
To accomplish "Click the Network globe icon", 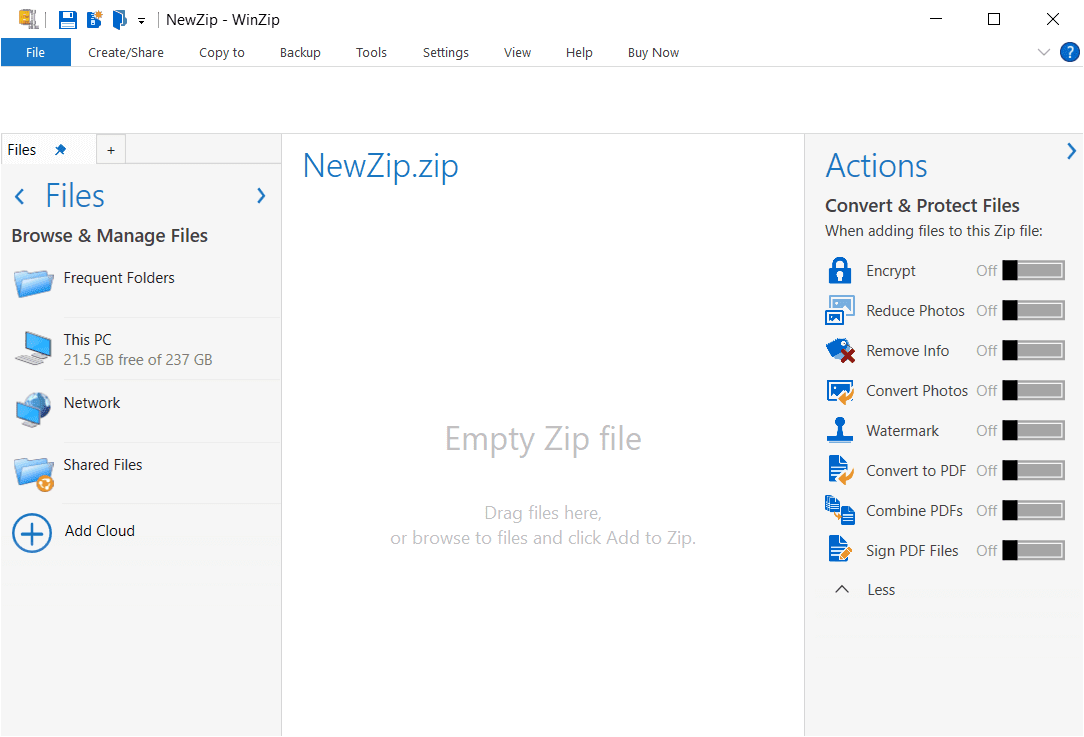I will click(x=33, y=410).
